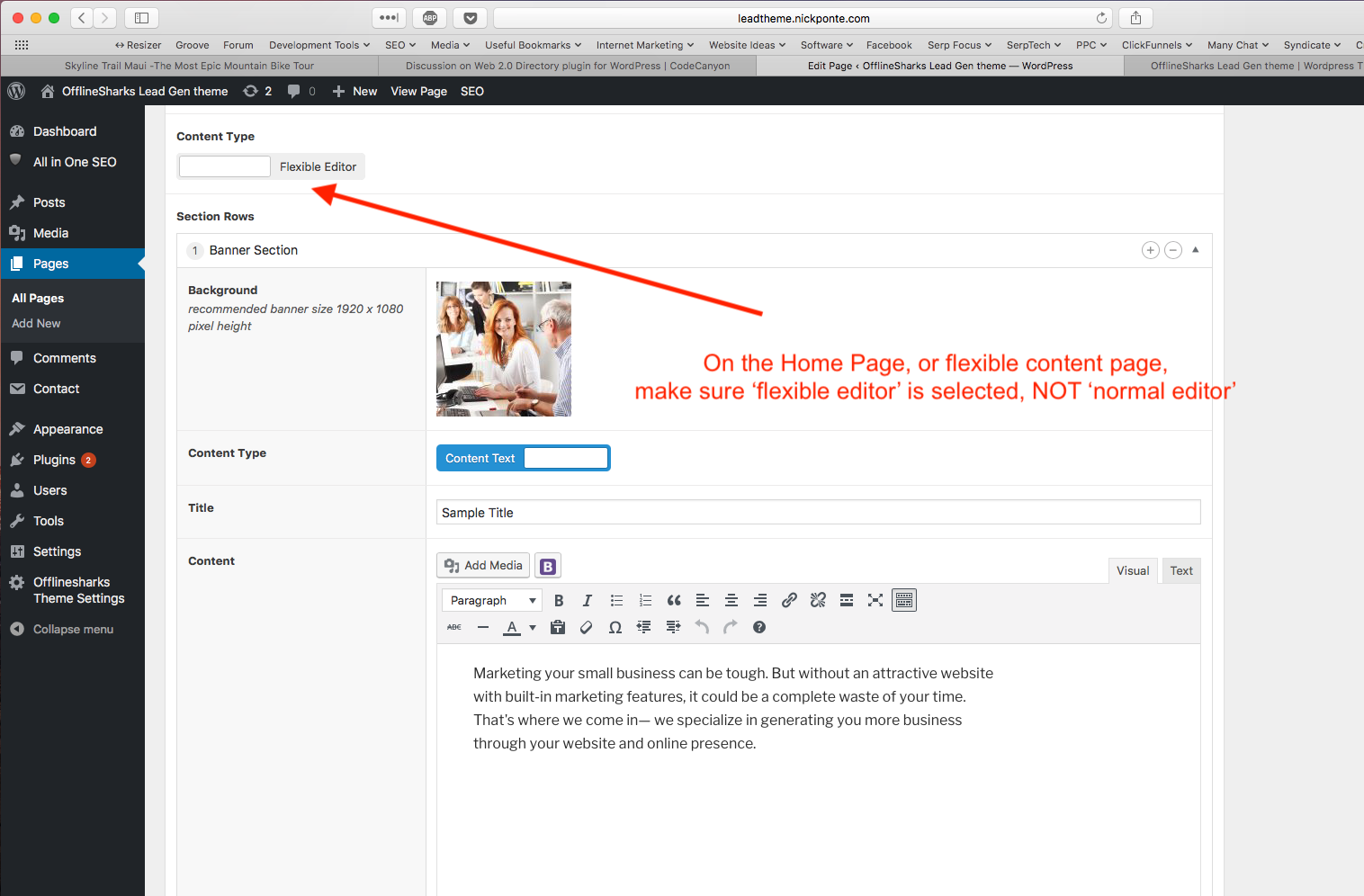Open Appearance in the admin sidebar
This screenshot has height=896, width=1364.
coord(68,429)
